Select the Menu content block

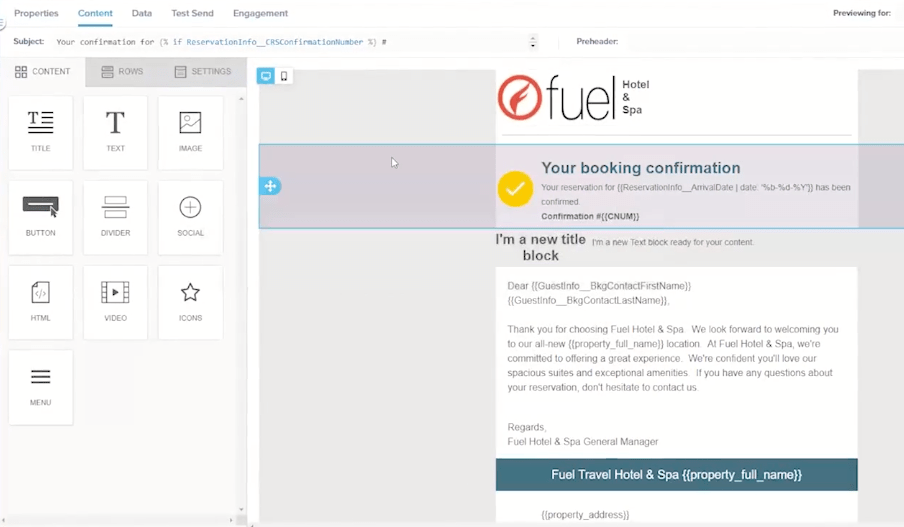point(40,387)
